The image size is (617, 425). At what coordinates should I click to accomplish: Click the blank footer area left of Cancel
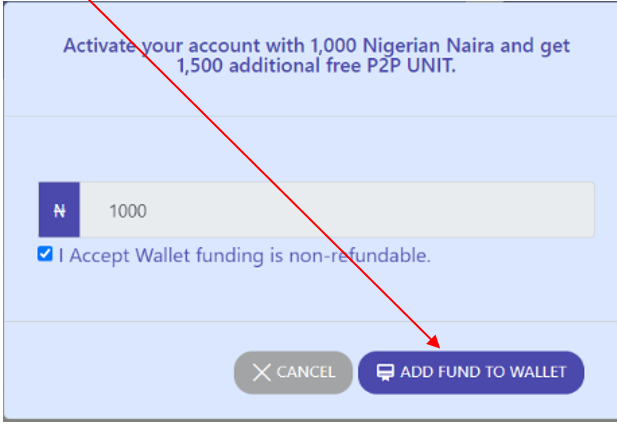(118, 372)
